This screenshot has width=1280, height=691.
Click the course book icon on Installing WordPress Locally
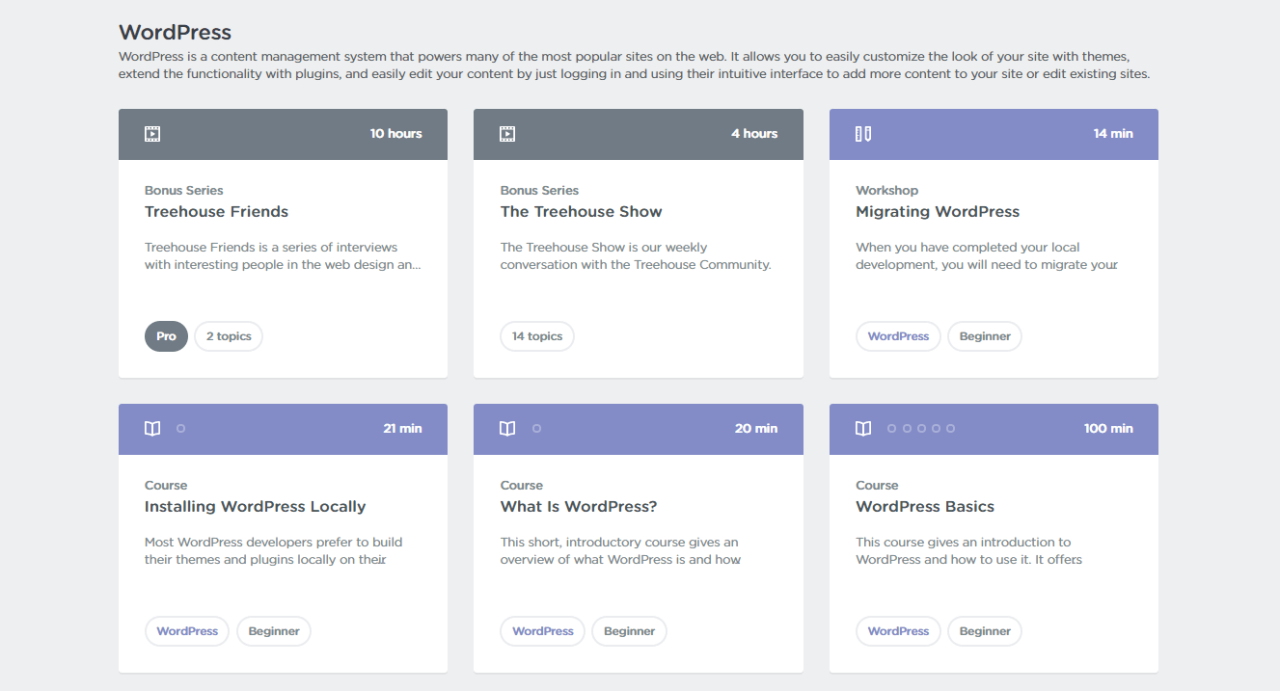(x=151, y=428)
